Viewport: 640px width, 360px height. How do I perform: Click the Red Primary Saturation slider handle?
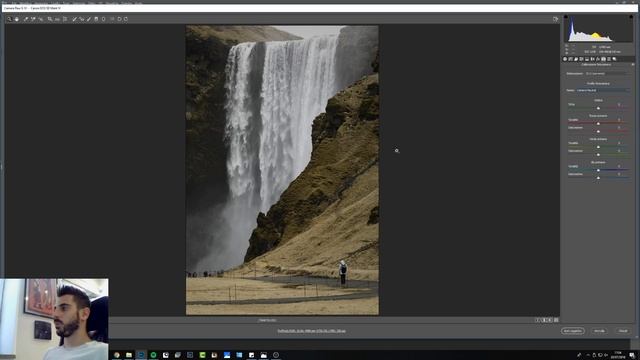click(598, 131)
